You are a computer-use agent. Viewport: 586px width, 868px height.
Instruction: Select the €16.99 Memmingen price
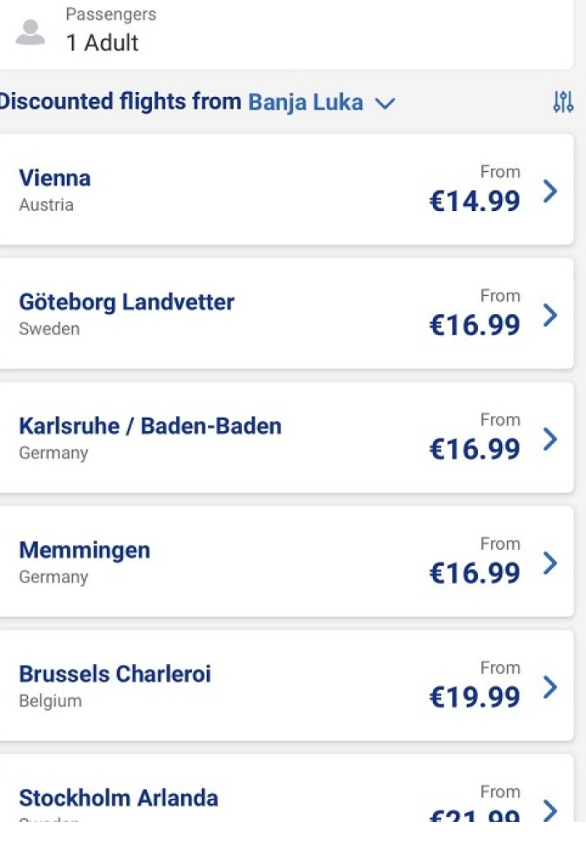pos(475,573)
